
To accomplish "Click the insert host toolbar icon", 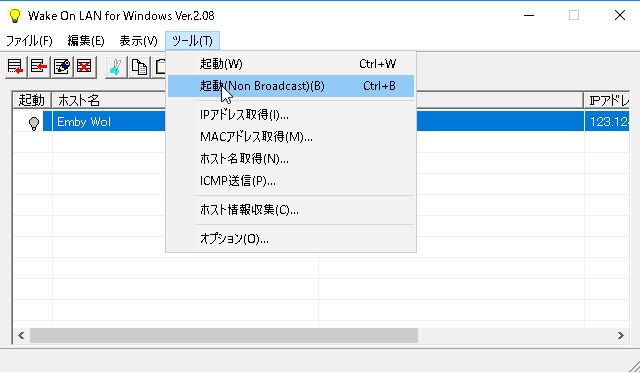I will point(39,67).
